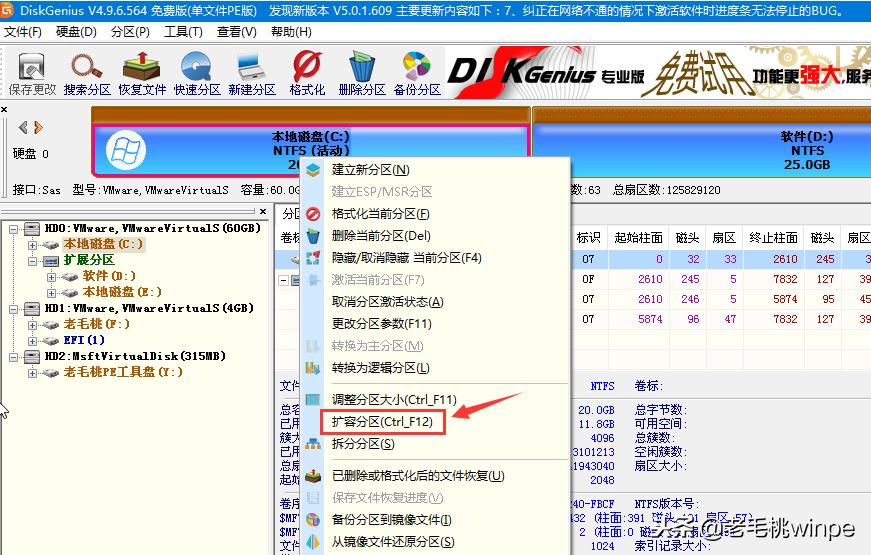Collapse the 扩展分区 tree node
Viewport: 871px width, 555px height.
[x=32, y=261]
